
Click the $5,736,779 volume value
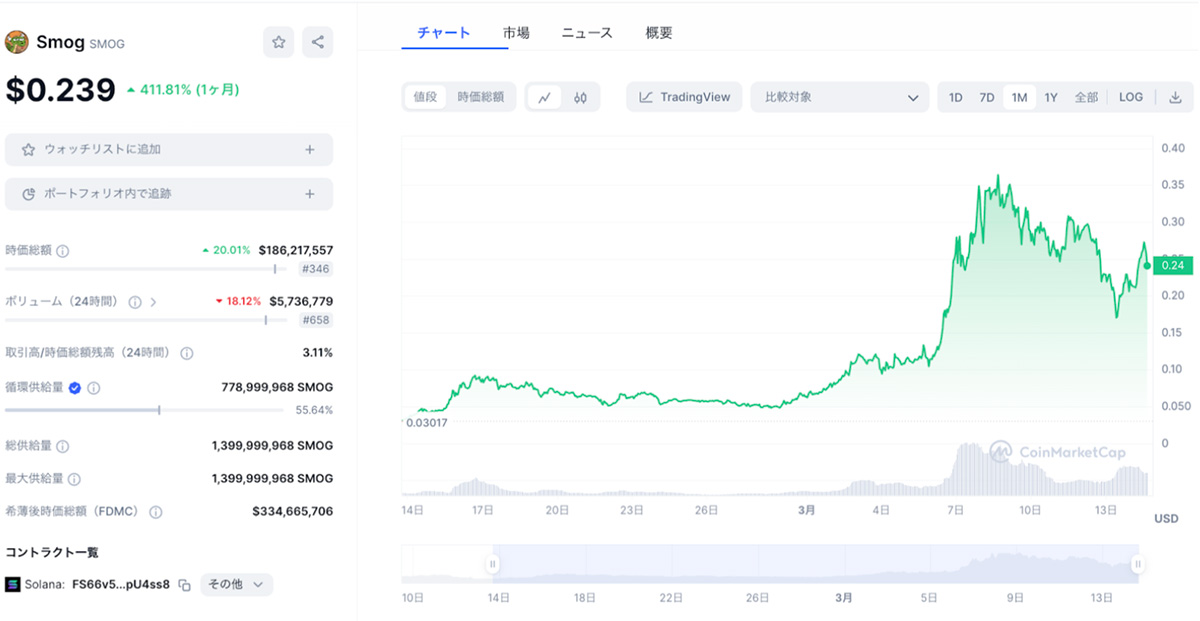[x=301, y=301]
